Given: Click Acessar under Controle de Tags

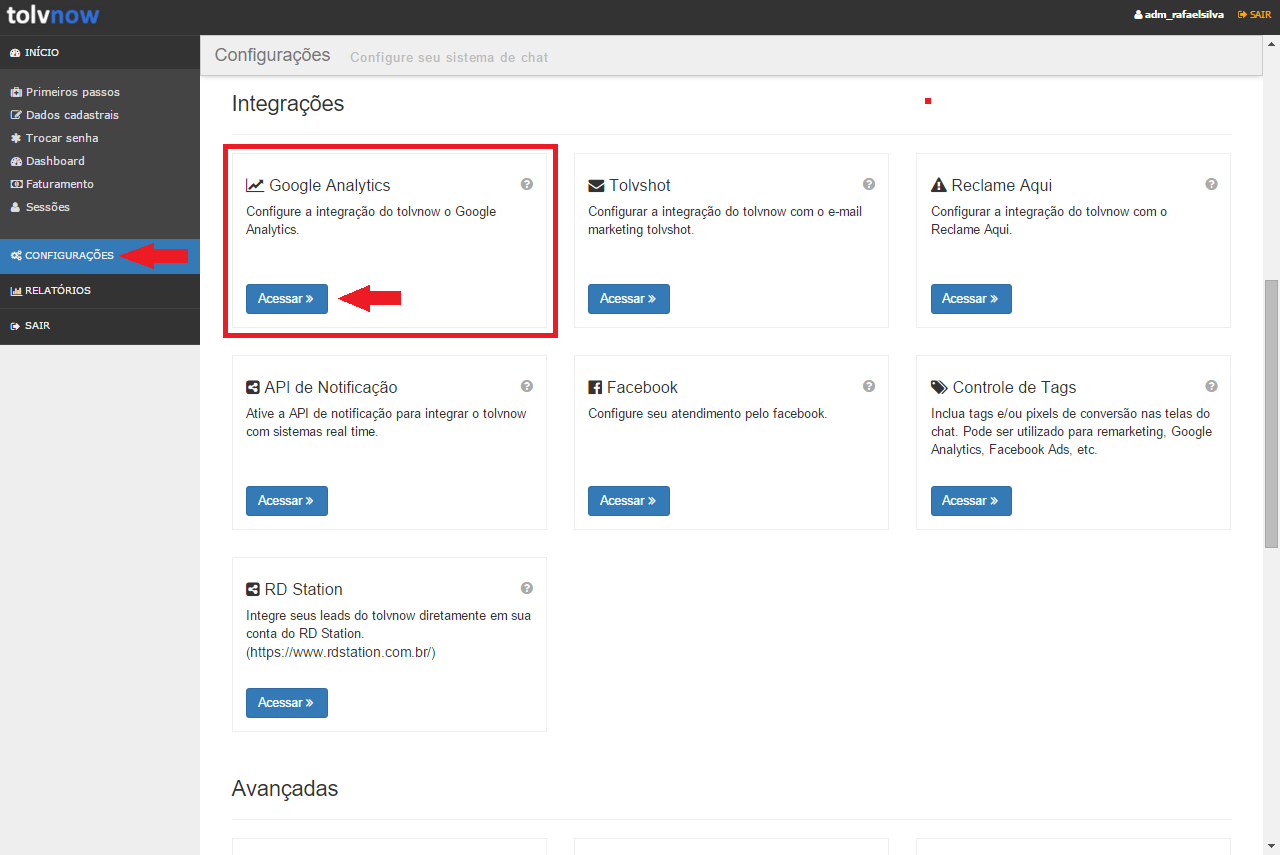Looking at the screenshot, I should click(x=971, y=501).
